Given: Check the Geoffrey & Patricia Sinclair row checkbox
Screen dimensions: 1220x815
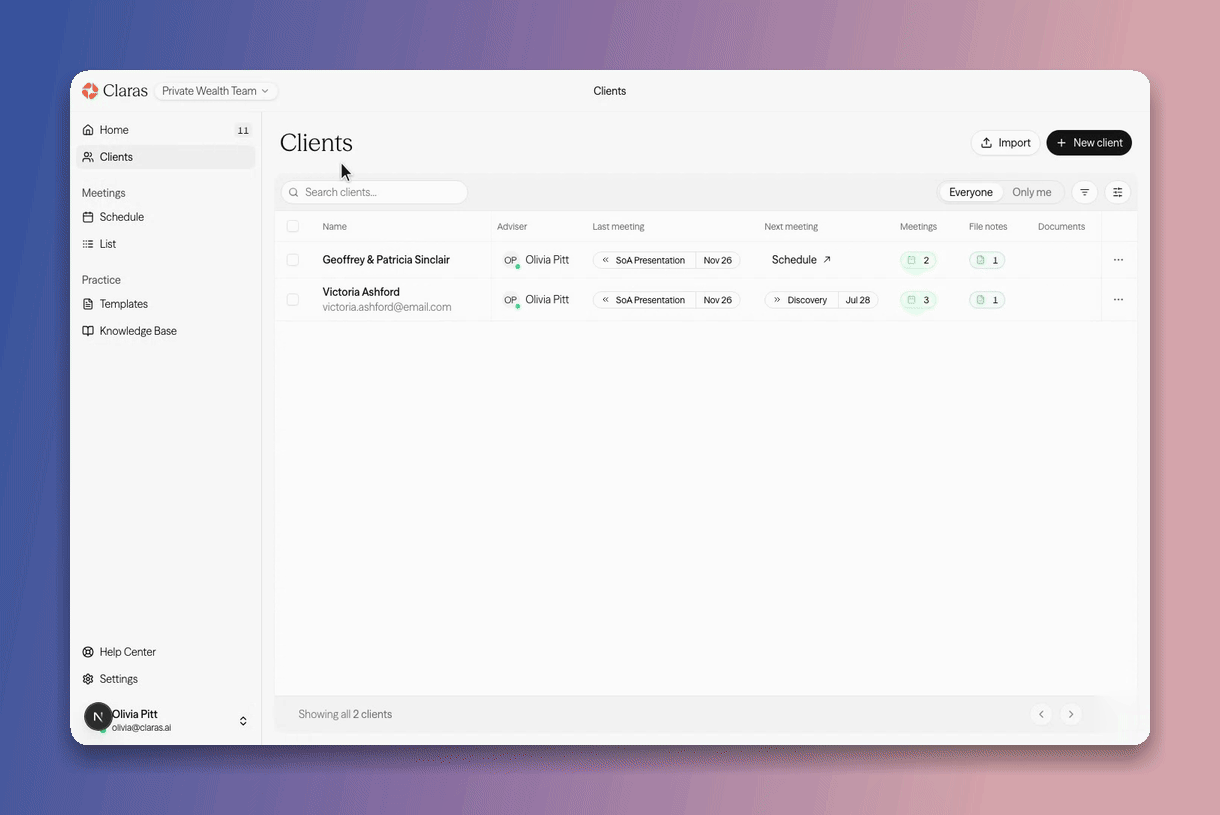Looking at the screenshot, I should click(x=293, y=260).
